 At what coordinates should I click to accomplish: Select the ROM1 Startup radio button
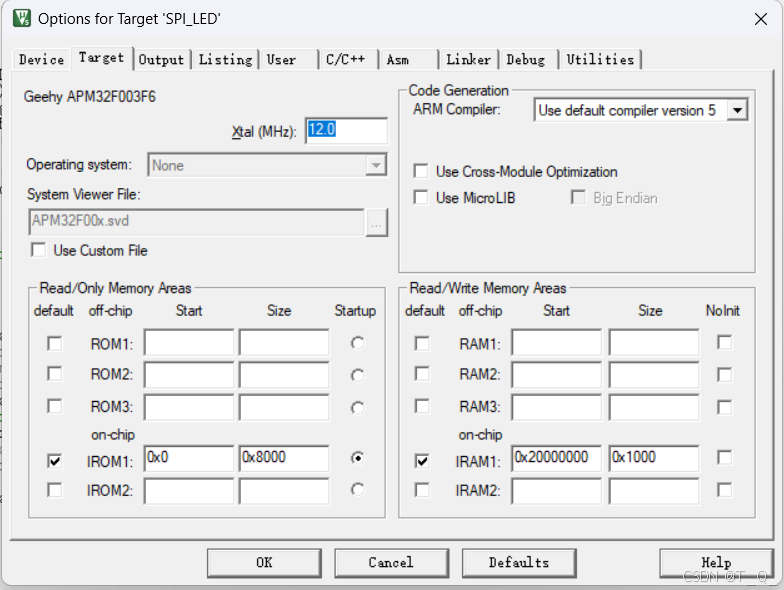[358, 344]
